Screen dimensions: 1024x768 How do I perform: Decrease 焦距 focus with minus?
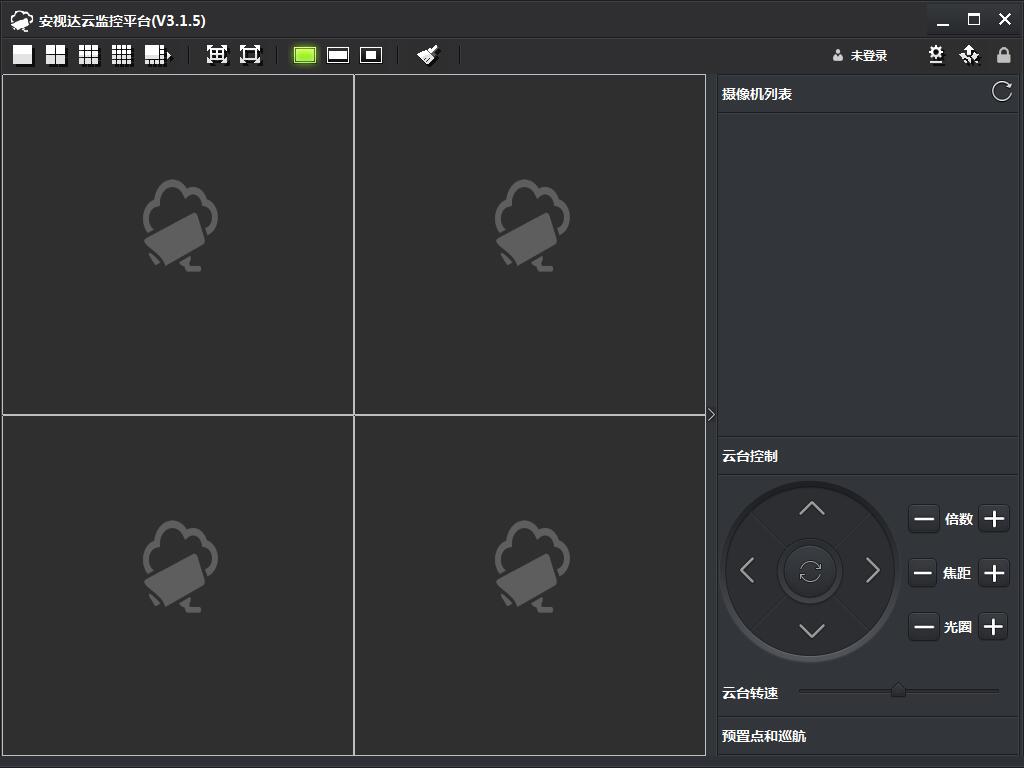click(x=923, y=573)
